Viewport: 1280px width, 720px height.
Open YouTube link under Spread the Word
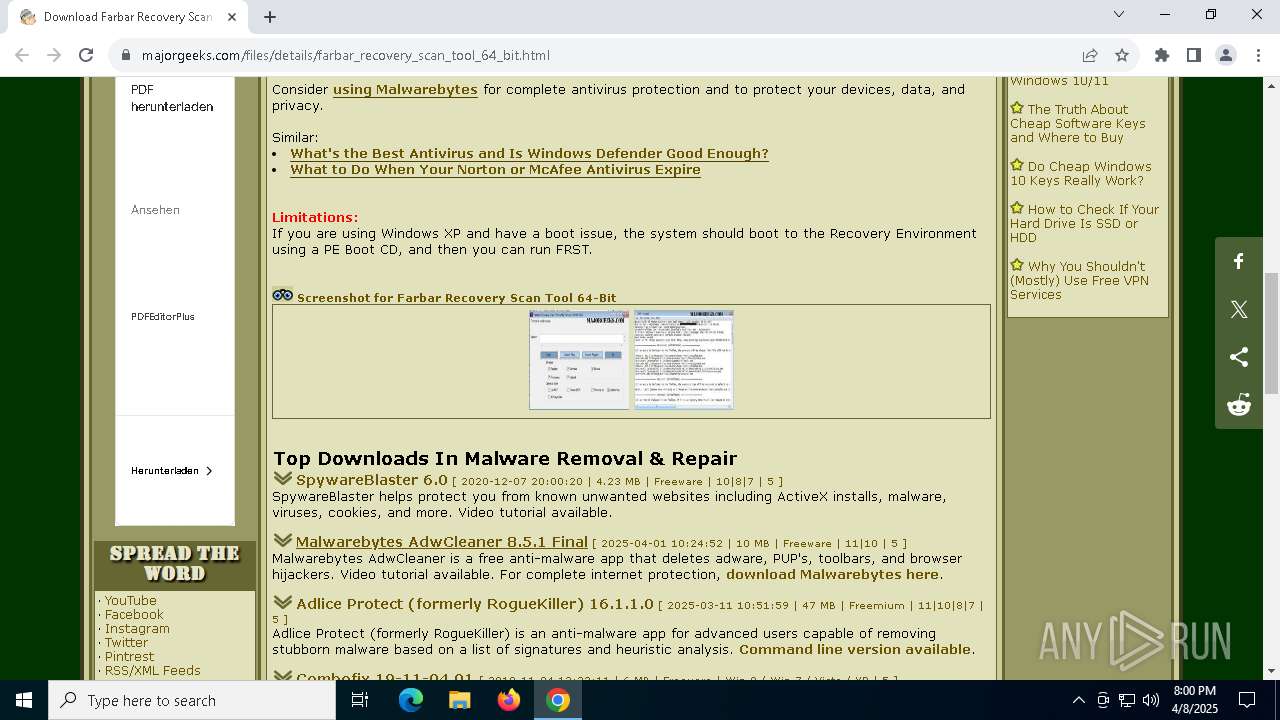tap(130, 600)
